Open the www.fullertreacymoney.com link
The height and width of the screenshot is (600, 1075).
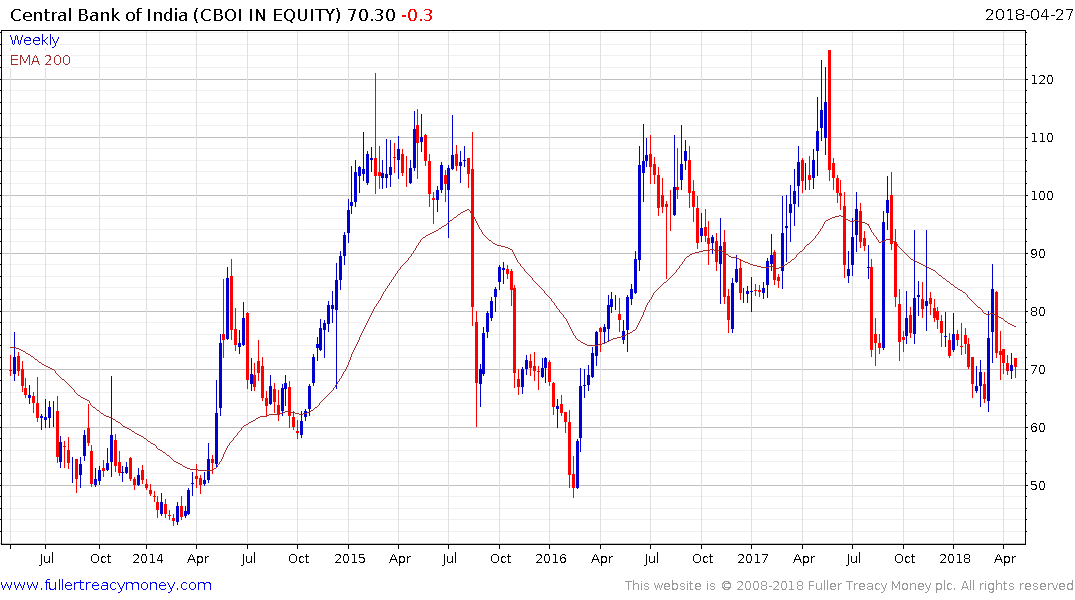coord(106,585)
